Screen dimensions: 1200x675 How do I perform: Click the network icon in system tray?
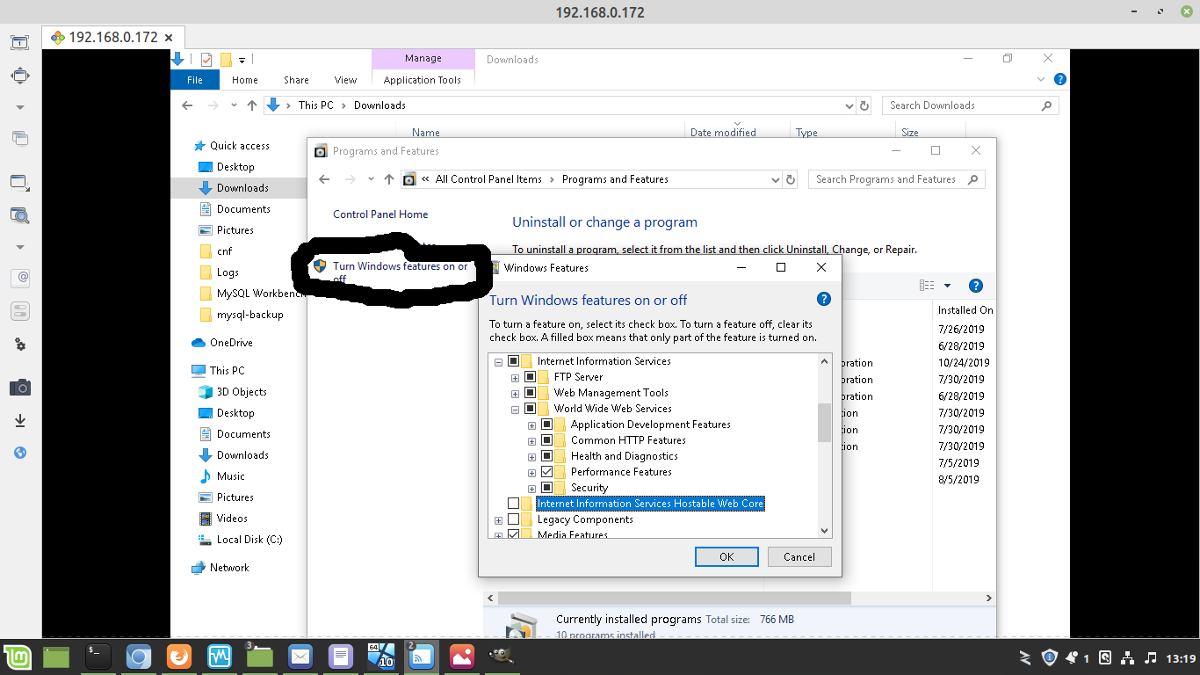point(1129,657)
